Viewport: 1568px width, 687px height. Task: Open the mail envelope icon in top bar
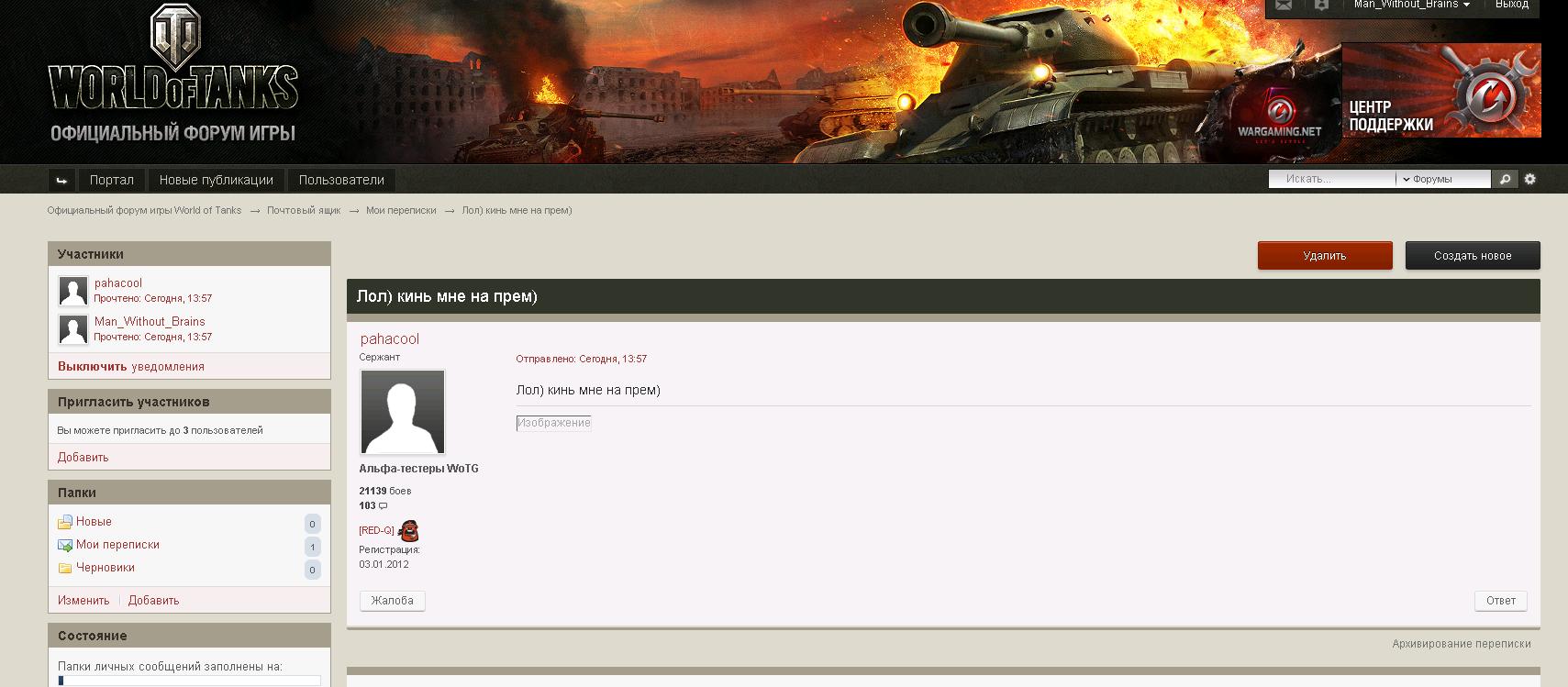pyautogui.click(x=1284, y=6)
